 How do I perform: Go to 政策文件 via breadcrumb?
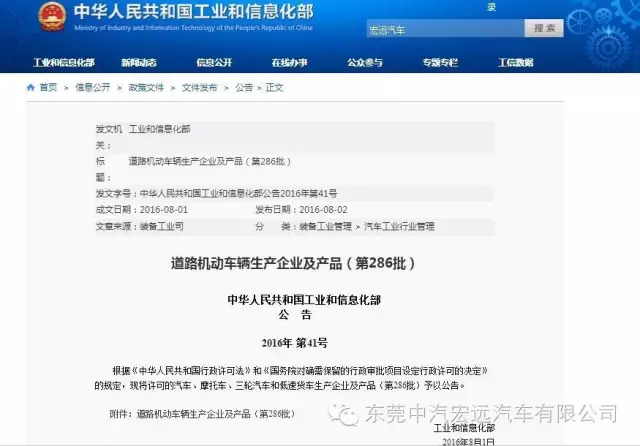click(146, 87)
